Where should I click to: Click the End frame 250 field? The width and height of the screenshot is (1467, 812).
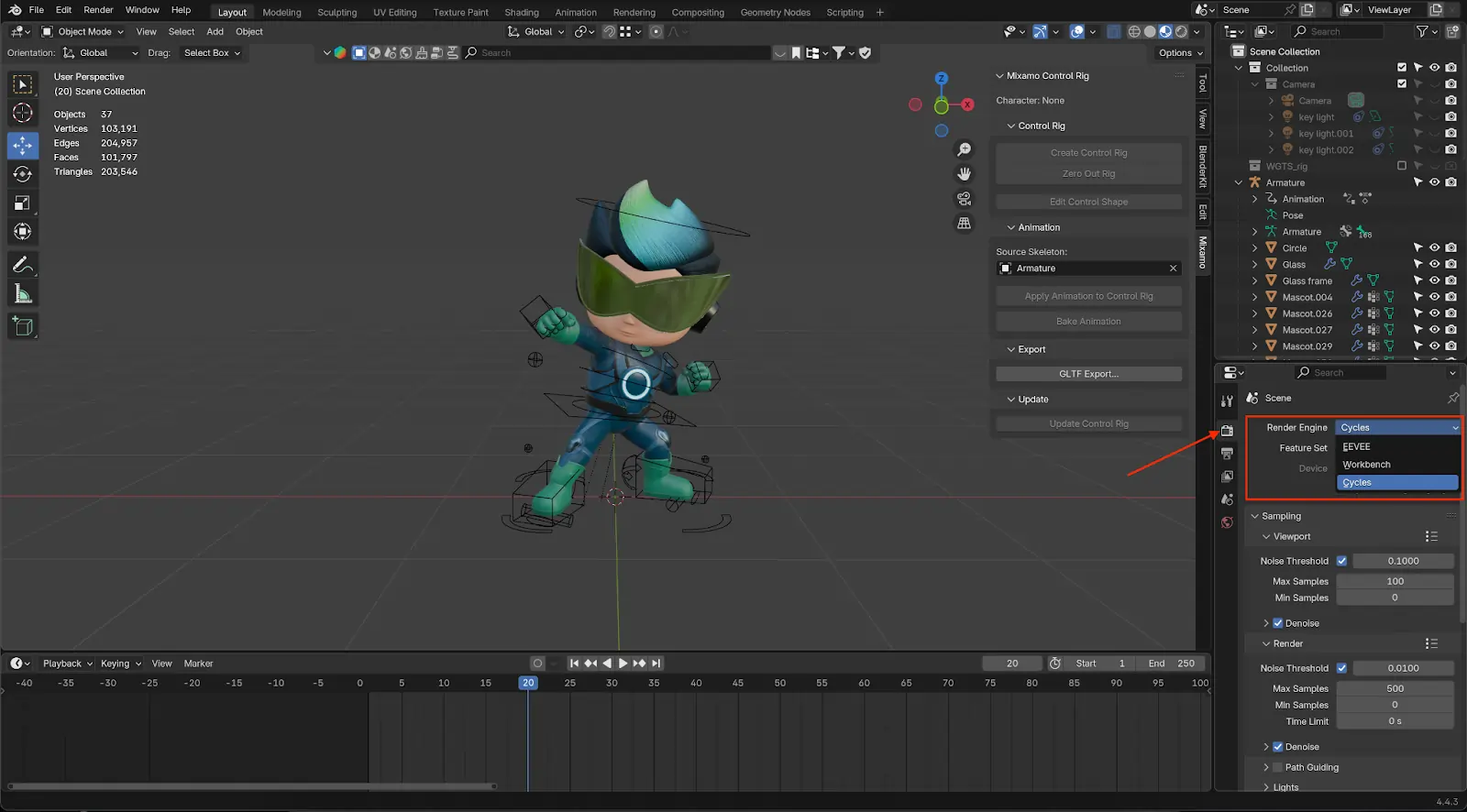(x=1172, y=664)
